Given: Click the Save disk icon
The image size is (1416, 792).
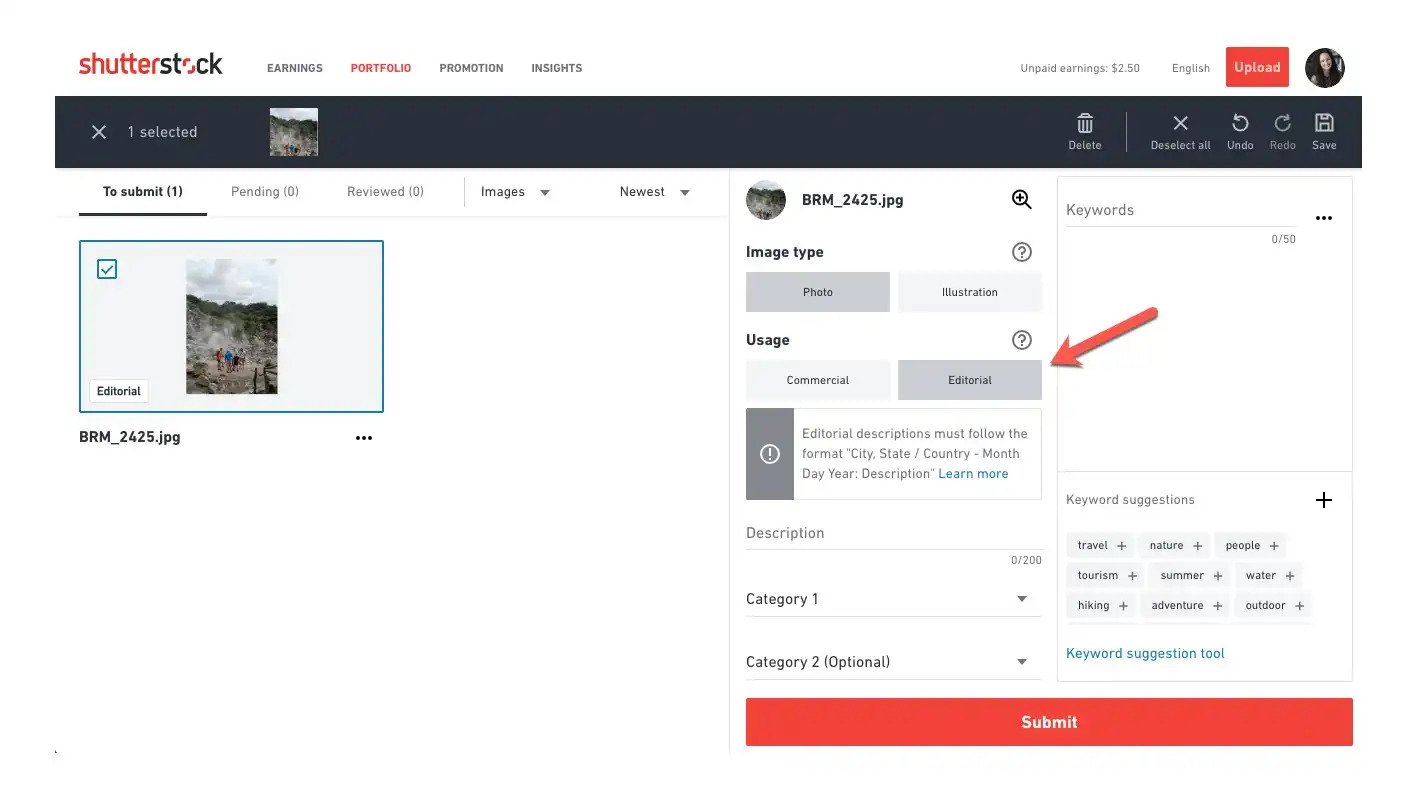Looking at the screenshot, I should click(1324, 123).
